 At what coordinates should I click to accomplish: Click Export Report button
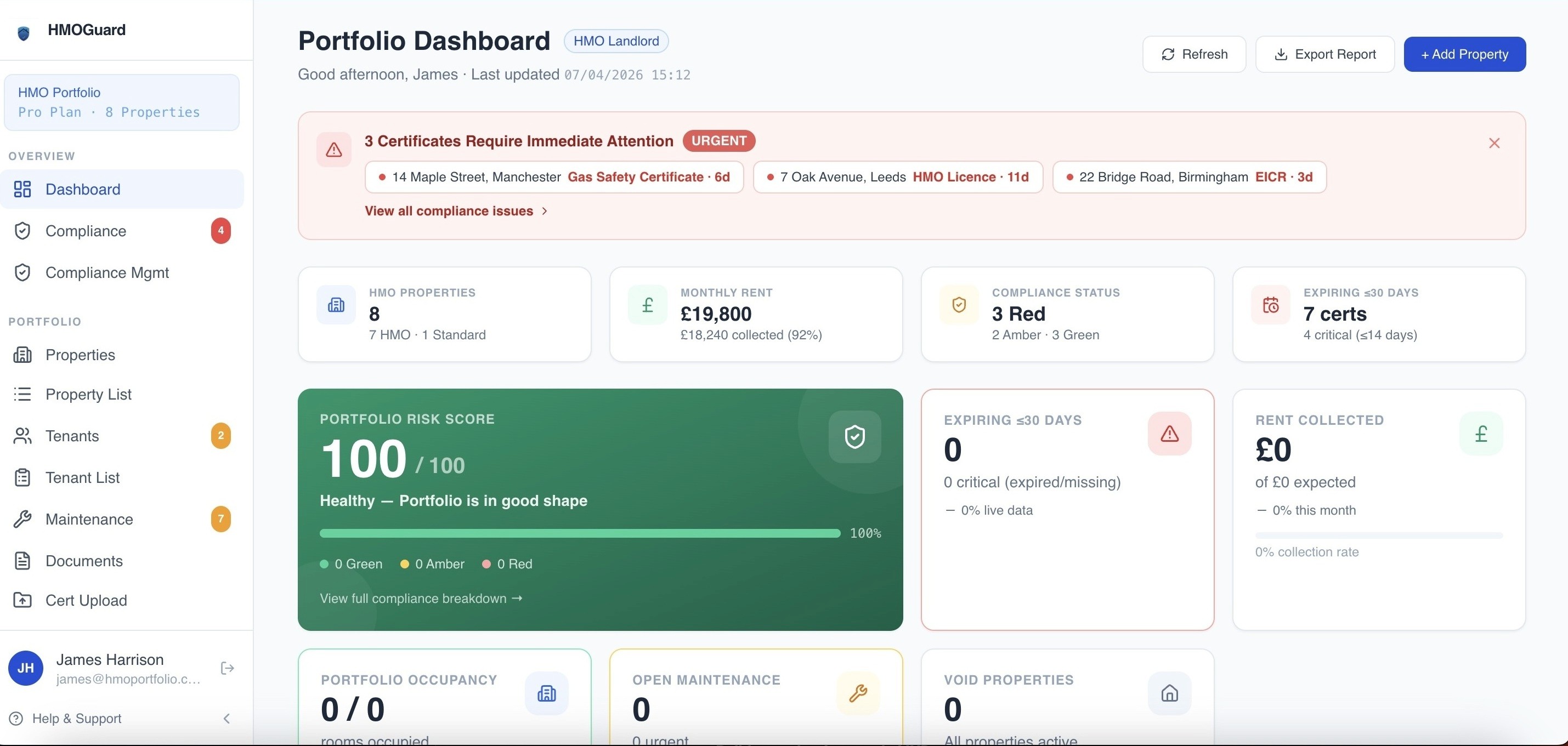coord(1325,54)
